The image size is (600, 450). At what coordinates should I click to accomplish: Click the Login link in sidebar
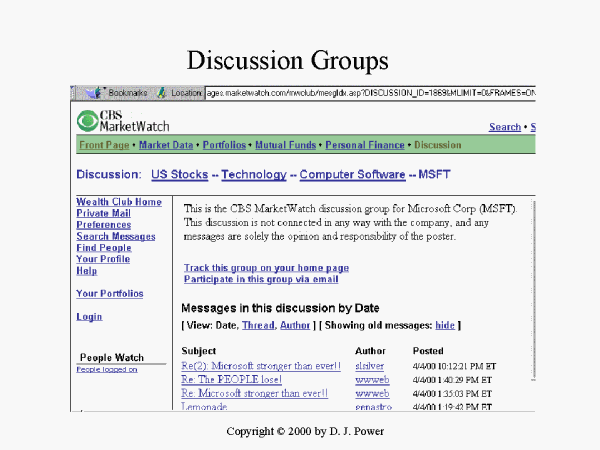[x=89, y=316]
